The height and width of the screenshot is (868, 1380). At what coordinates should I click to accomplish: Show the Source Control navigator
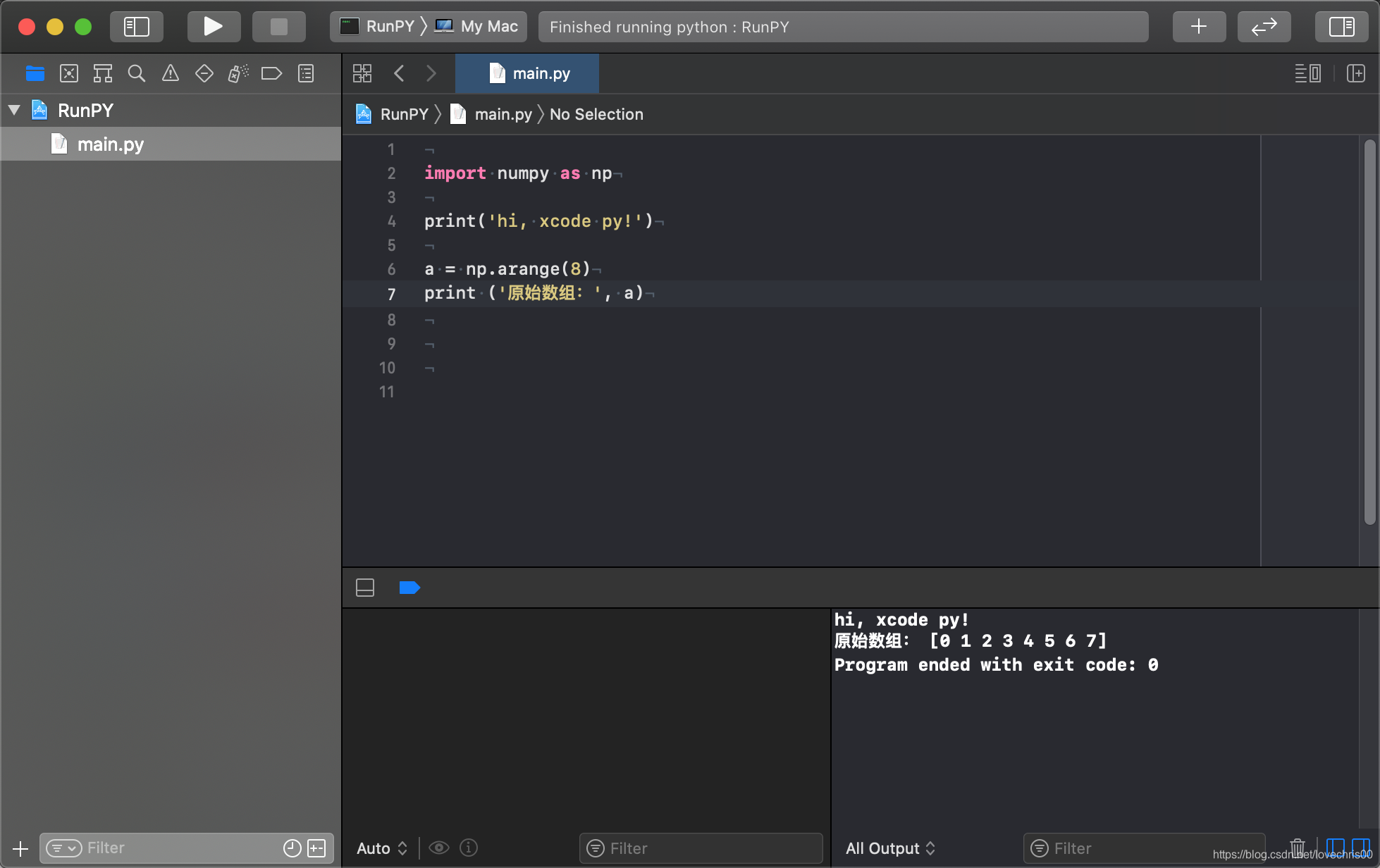pyautogui.click(x=69, y=73)
